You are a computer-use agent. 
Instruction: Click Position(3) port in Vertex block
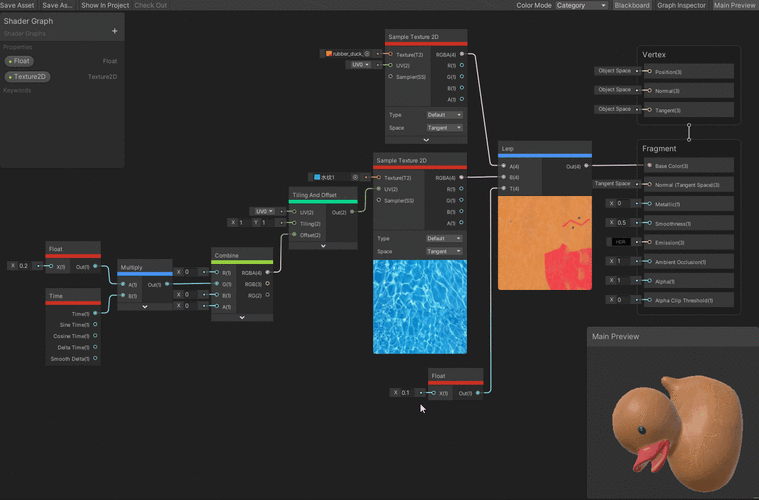coord(650,71)
